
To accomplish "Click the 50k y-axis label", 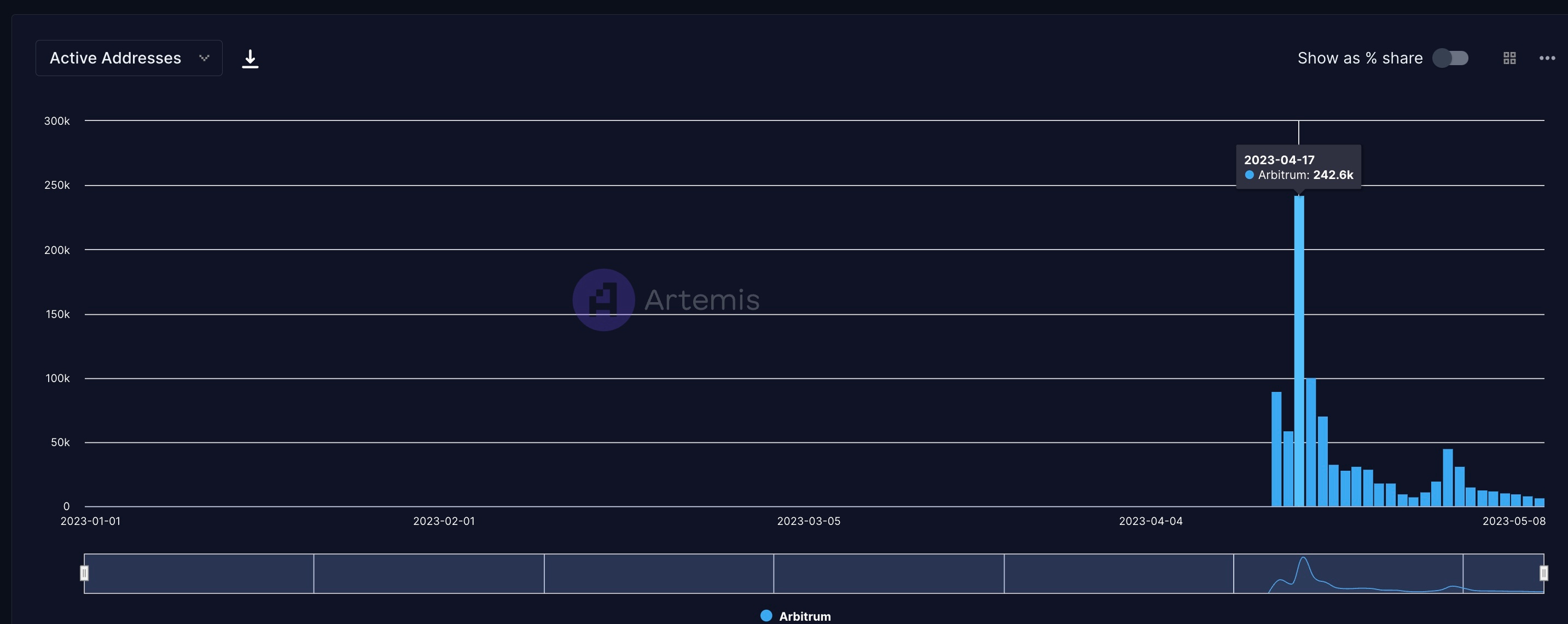I will pos(60,442).
